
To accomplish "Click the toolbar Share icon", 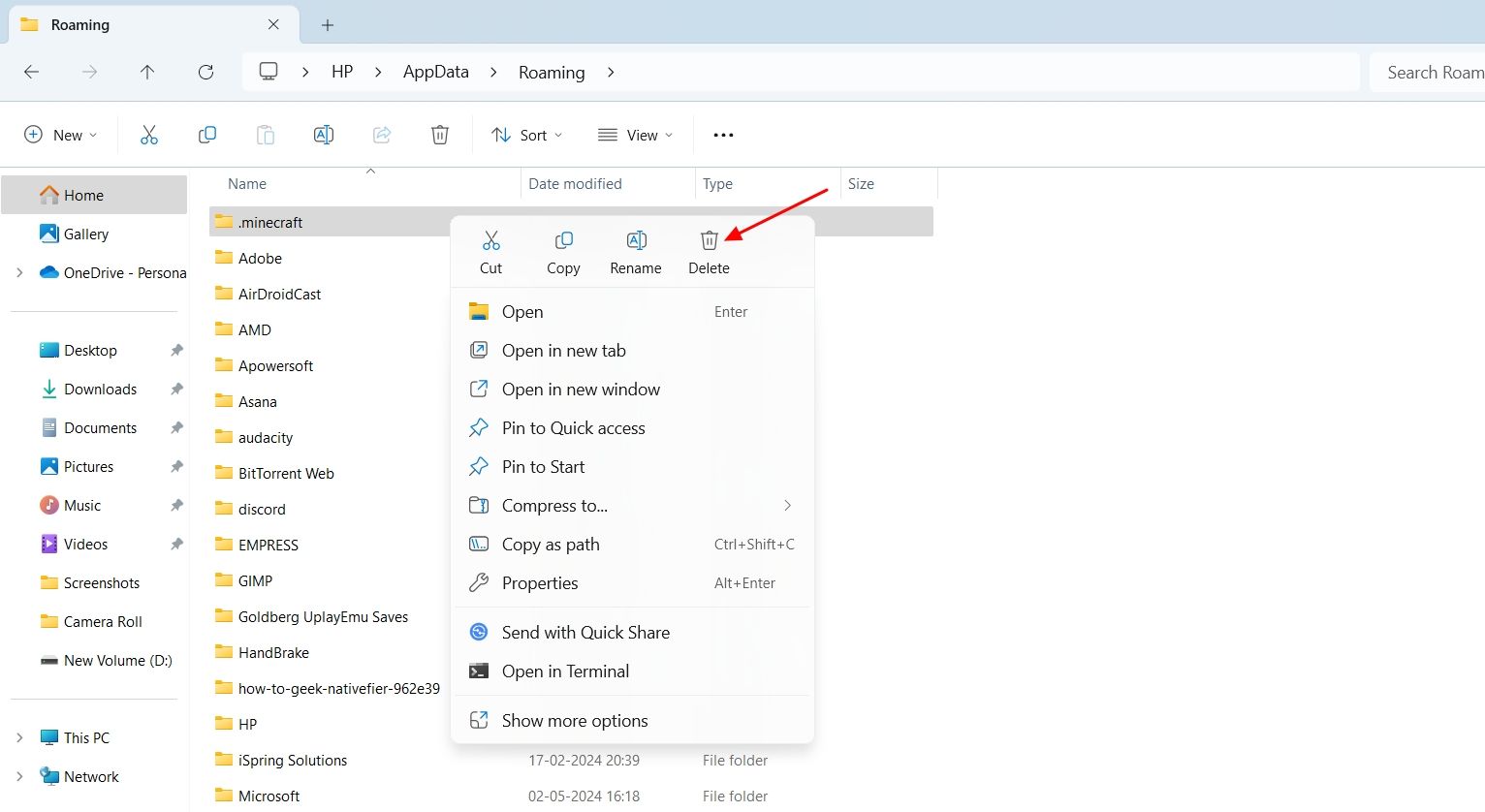I will coord(382,135).
